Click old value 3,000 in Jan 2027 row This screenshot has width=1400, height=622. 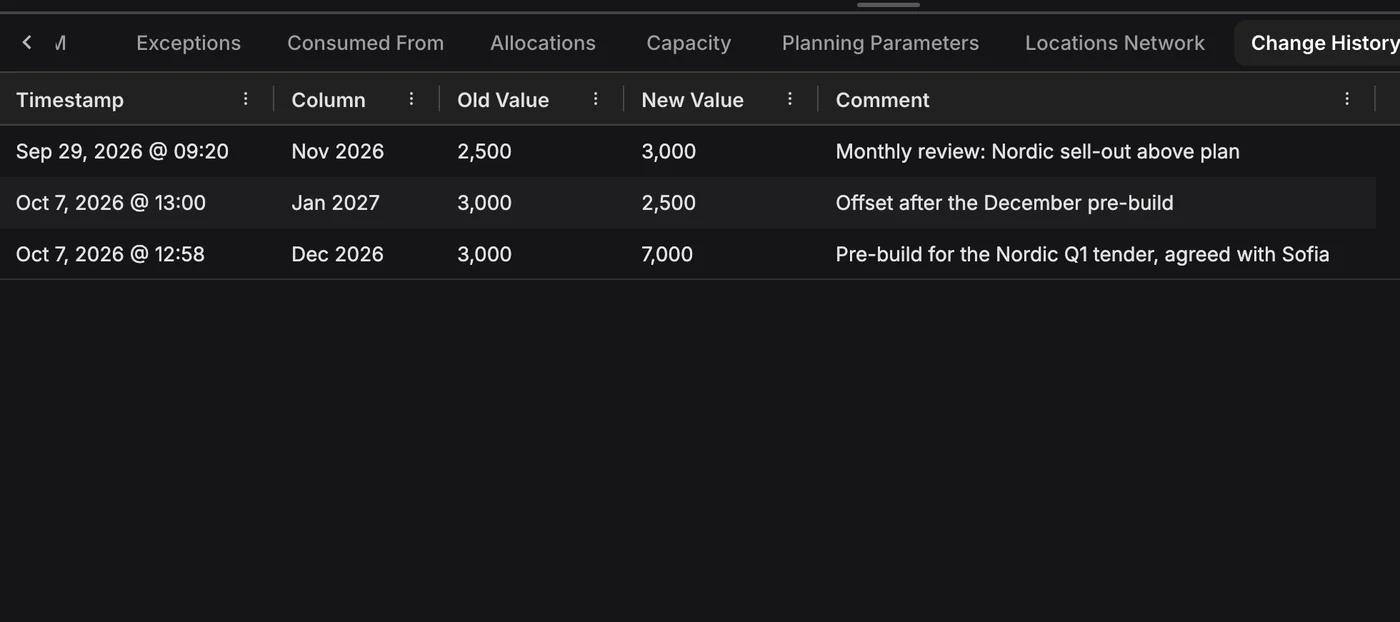(484, 203)
